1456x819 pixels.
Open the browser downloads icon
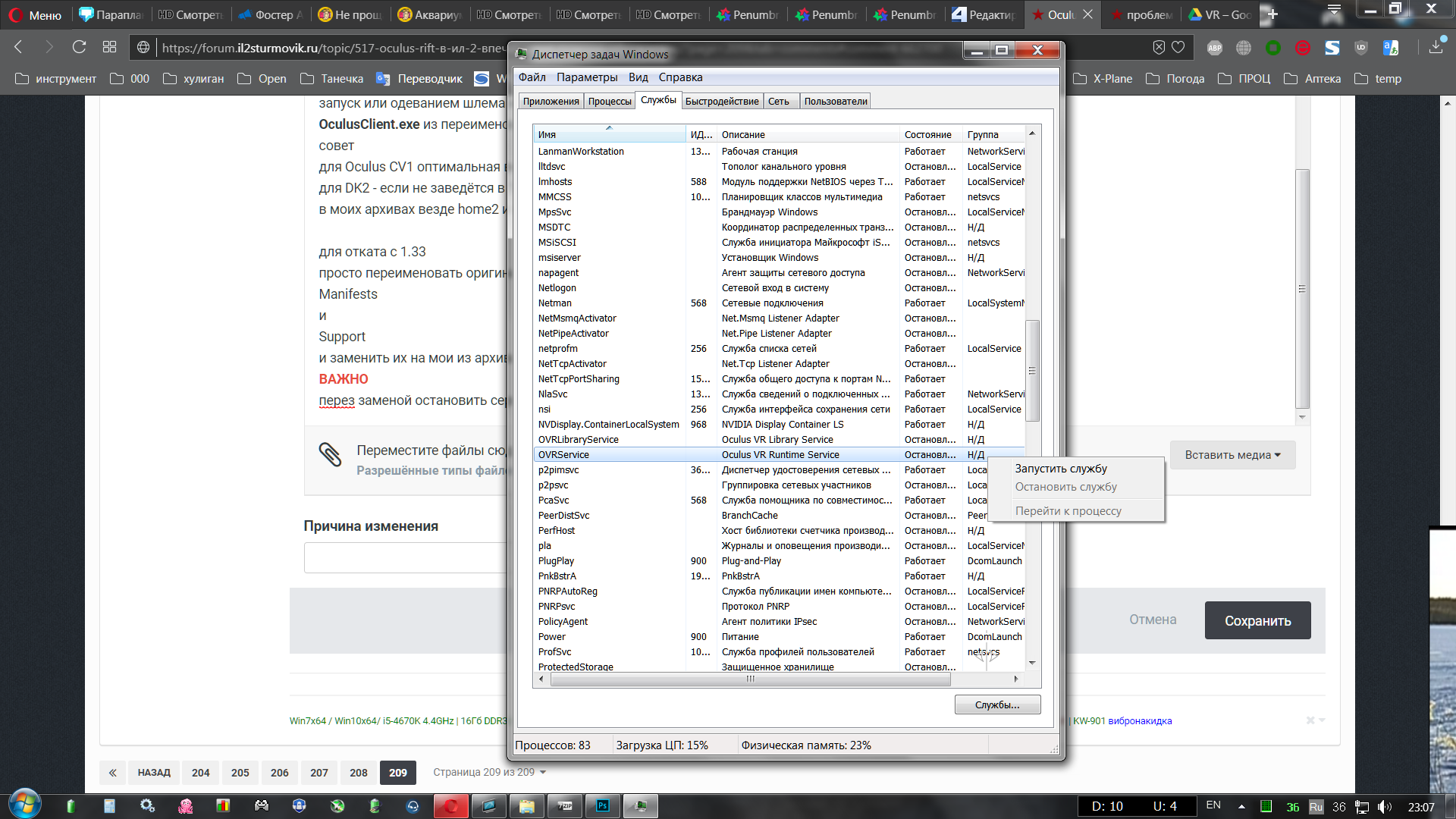click(1436, 48)
